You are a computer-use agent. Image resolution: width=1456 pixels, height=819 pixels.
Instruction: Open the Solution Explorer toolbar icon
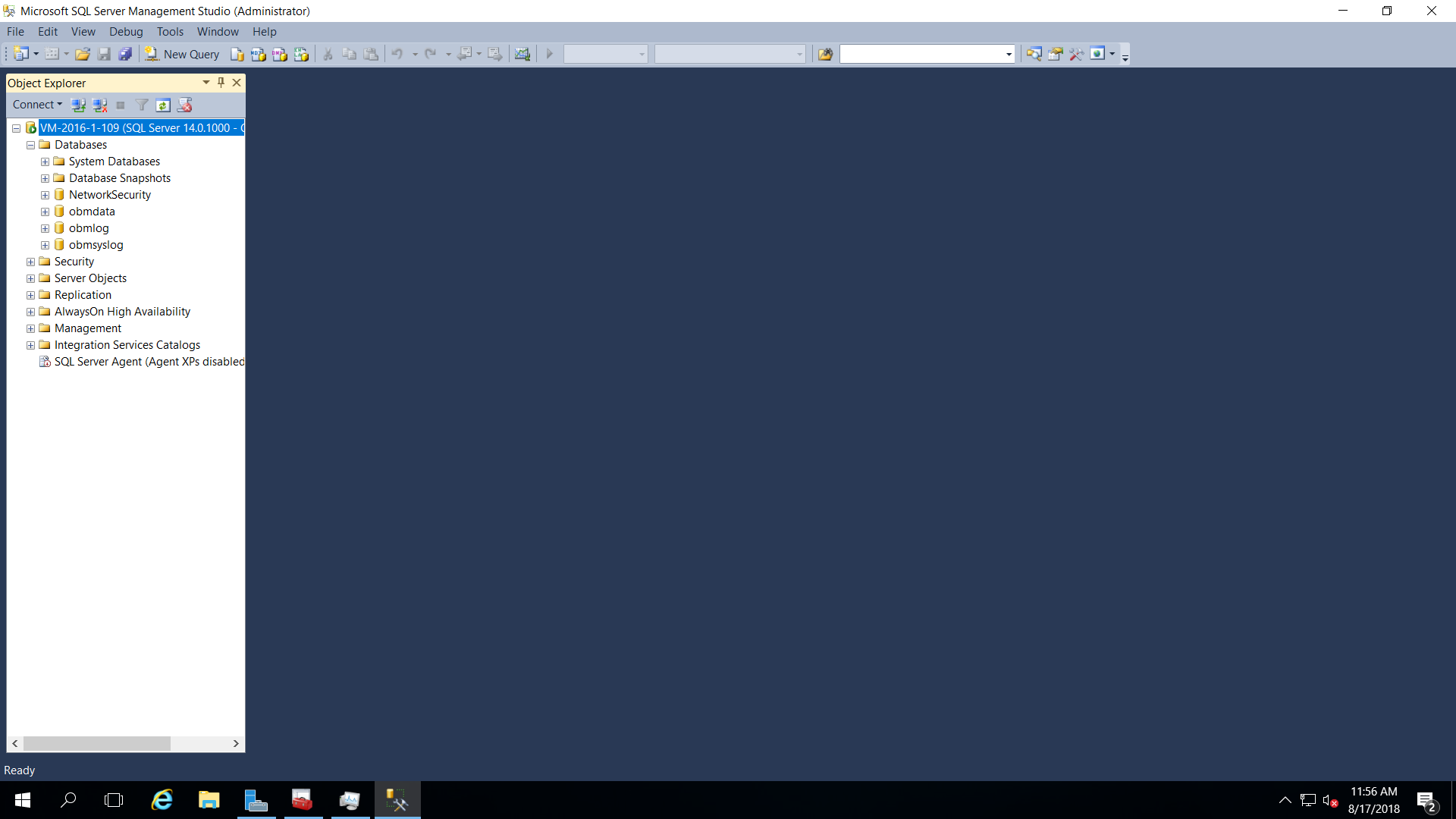click(1034, 54)
